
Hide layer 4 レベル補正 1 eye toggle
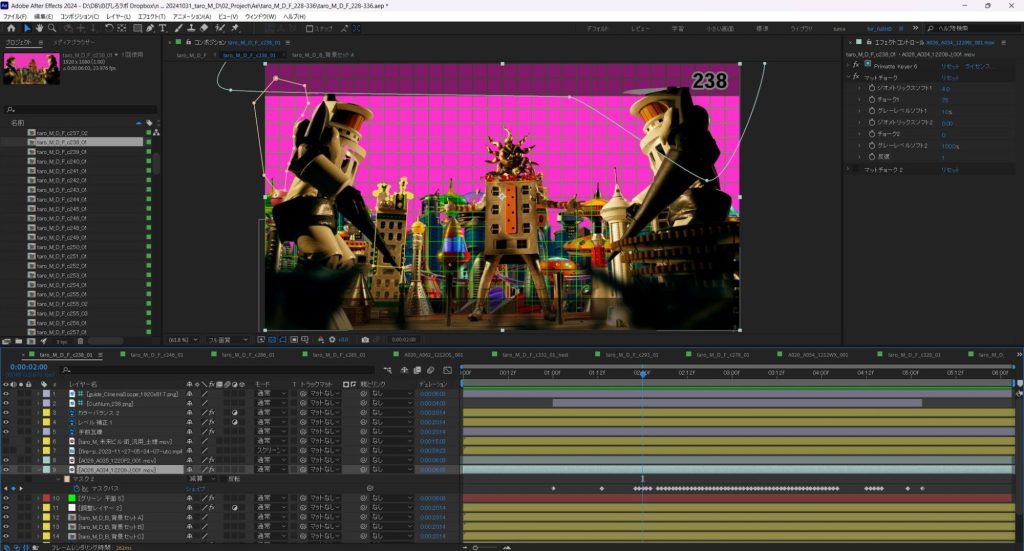coord(6,422)
